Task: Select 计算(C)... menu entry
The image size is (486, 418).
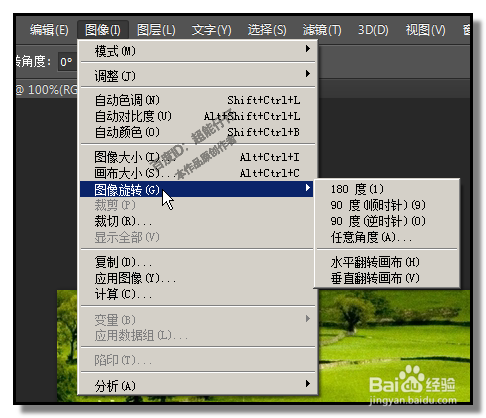Action: (197, 294)
